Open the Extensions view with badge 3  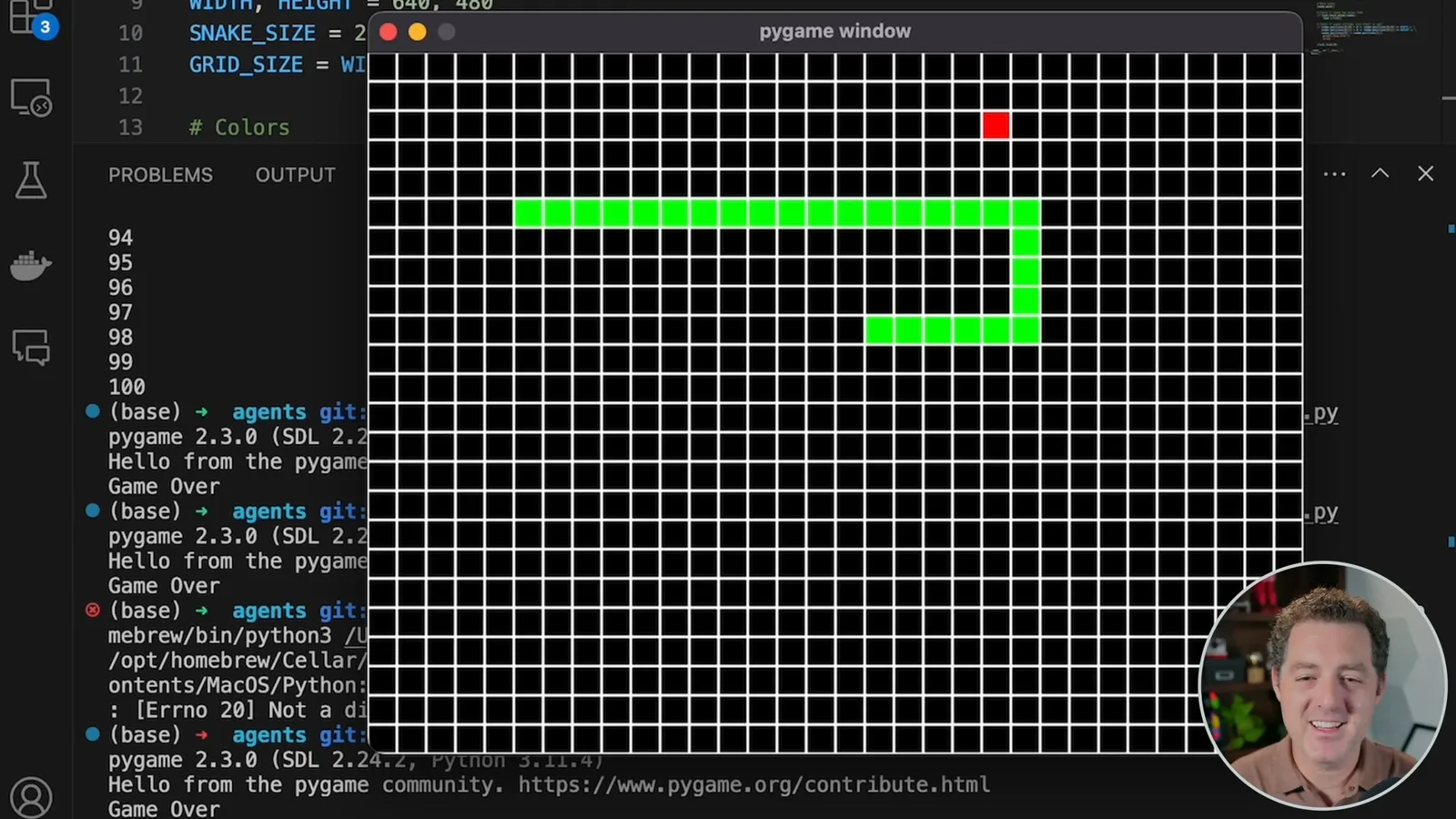pos(32,18)
